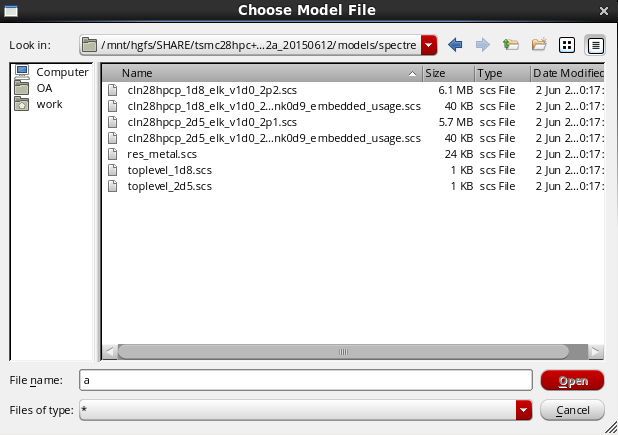Screen dimensions: 618x435
Task: Click the 6.1 MB size cell
Action: point(456,90)
